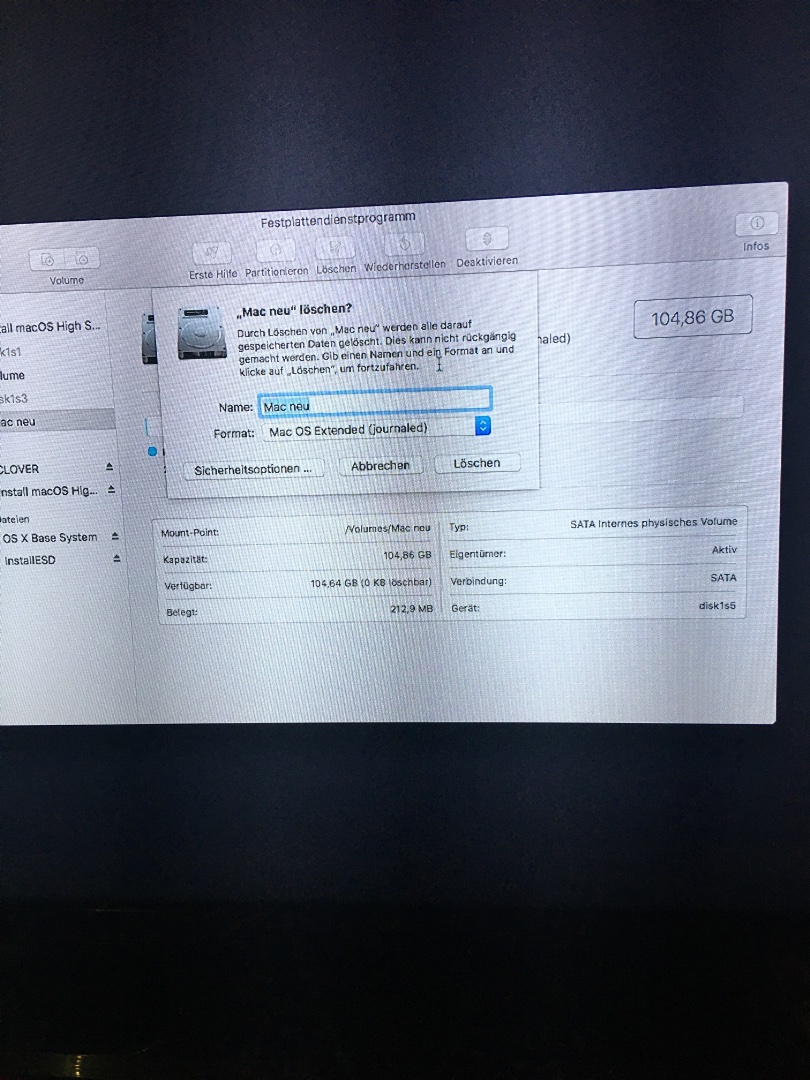Click the 212,9 MB Belegt value
This screenshot has height=1080, width=810.
pos(411,609)
